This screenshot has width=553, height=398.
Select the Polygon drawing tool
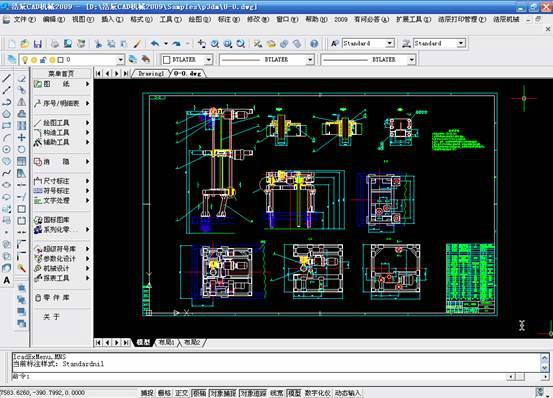6,114
